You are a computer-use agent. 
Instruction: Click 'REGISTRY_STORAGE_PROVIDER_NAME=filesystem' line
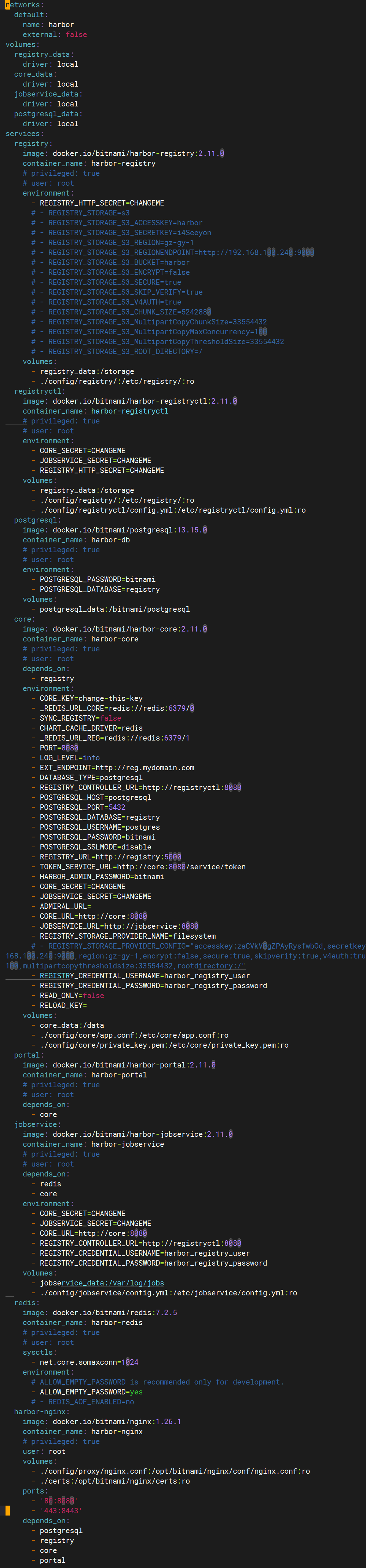[124, 936]
